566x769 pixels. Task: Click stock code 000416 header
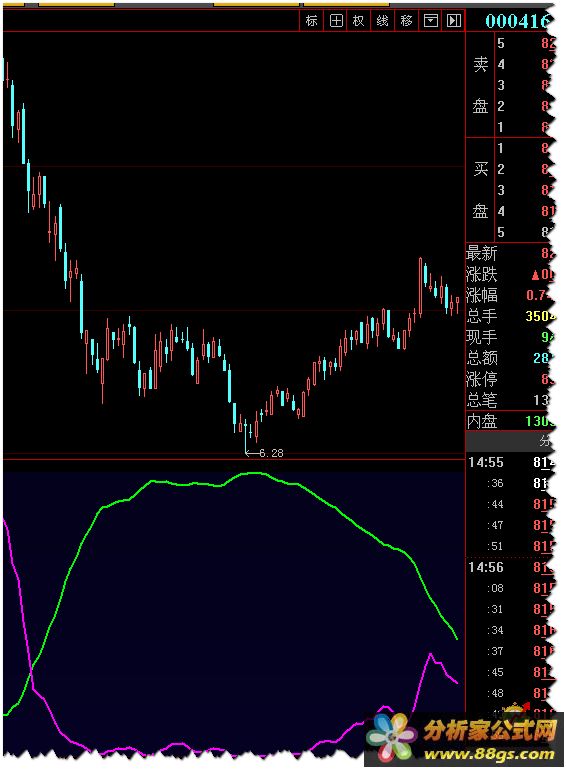coord(517,21)
